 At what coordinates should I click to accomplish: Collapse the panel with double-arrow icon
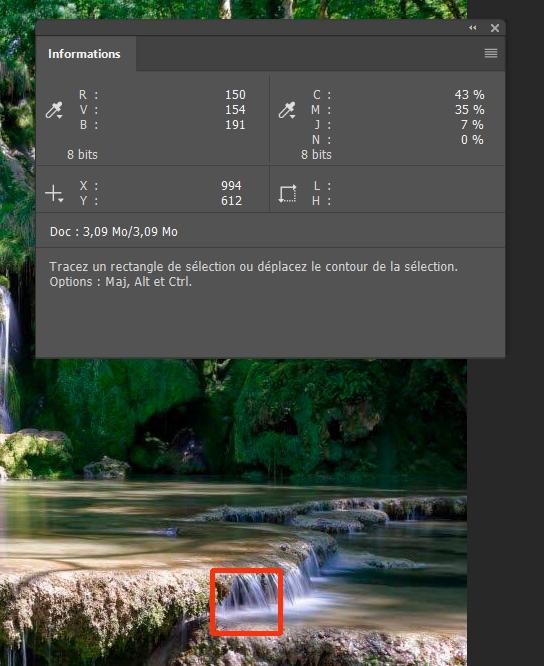[472, 28]
